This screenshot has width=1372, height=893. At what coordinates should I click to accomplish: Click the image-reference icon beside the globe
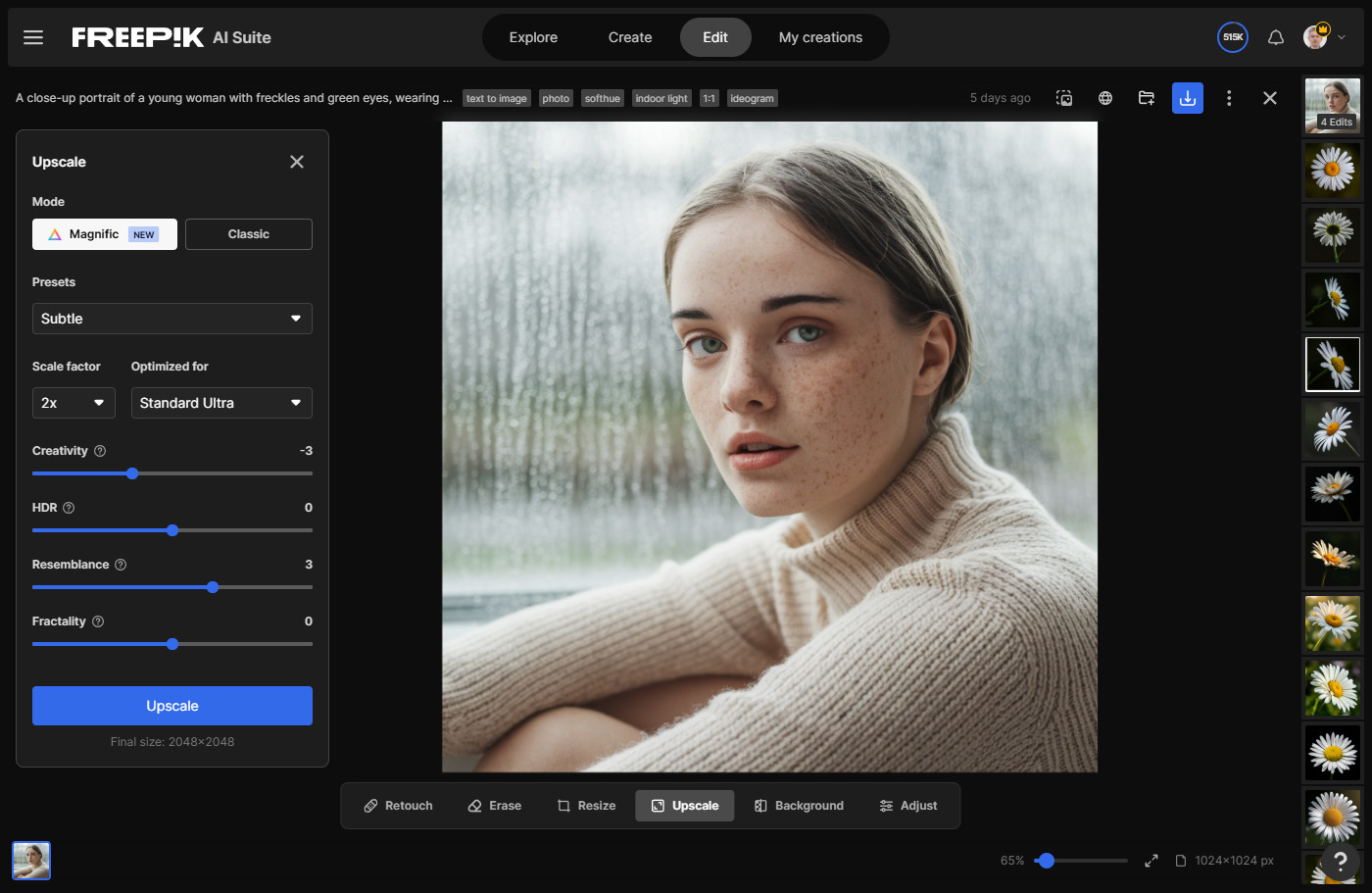coord(1064,98)
